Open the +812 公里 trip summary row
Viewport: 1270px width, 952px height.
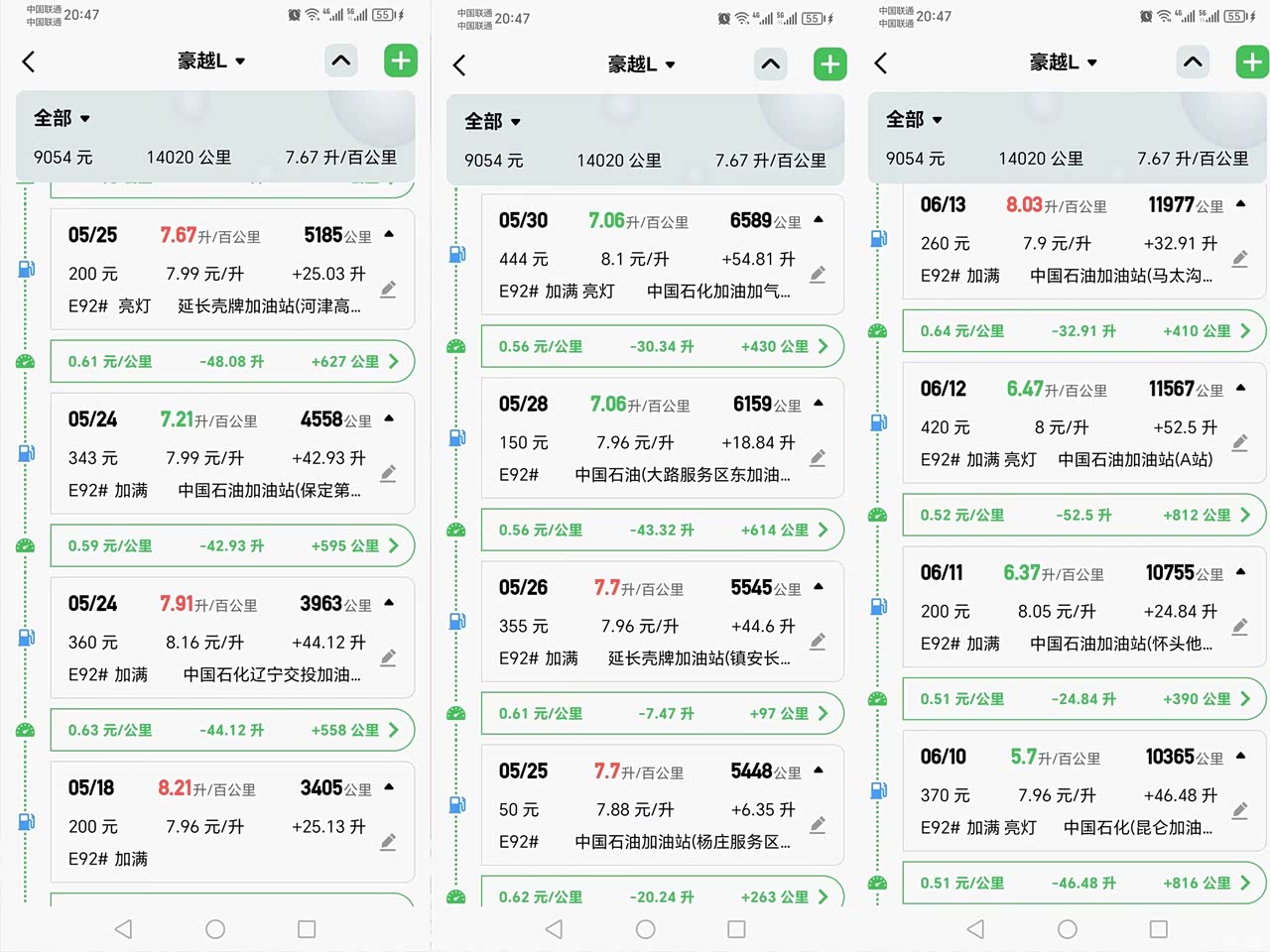tap(1083, 516)
